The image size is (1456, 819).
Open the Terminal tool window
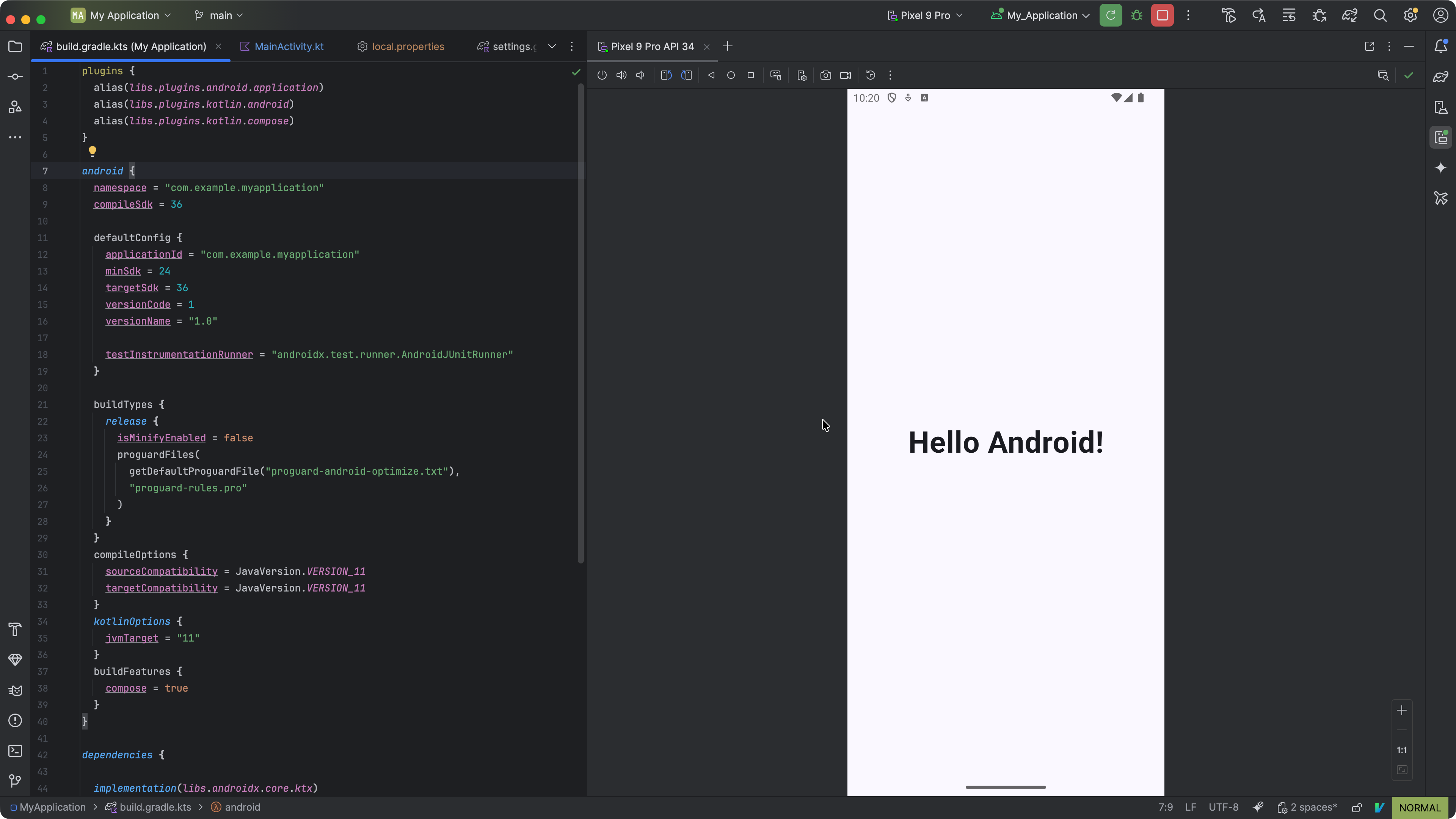(15, 751)
